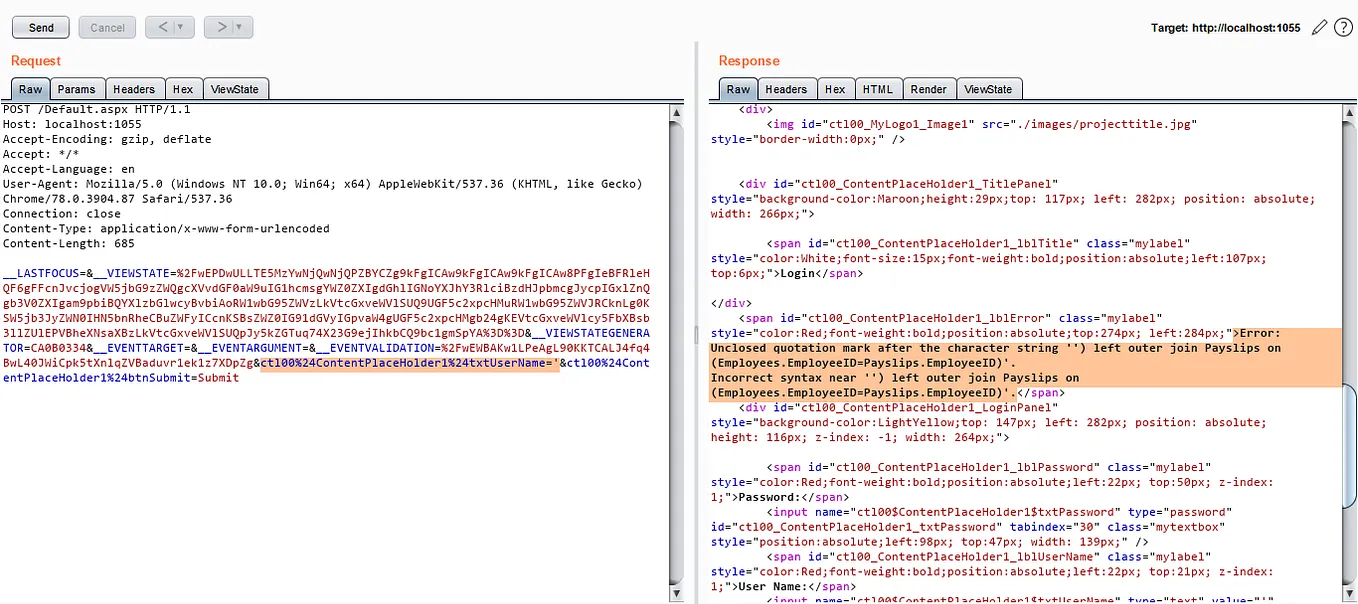Switch to the HTML tab in Response

pyautogui.click(x=878, y=89)
